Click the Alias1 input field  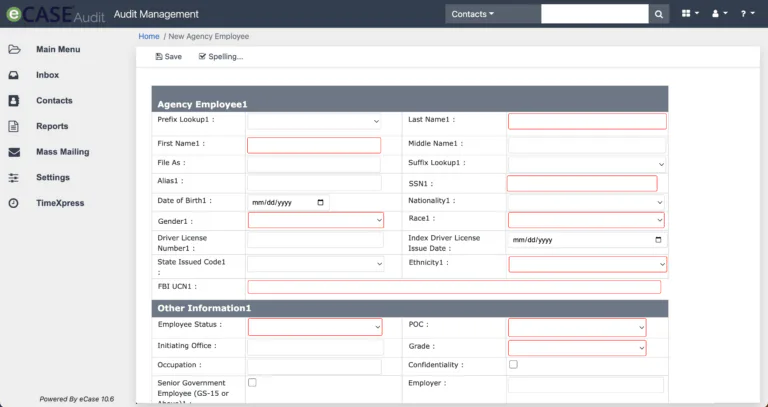pyautogui.click(x=314, y=183)
